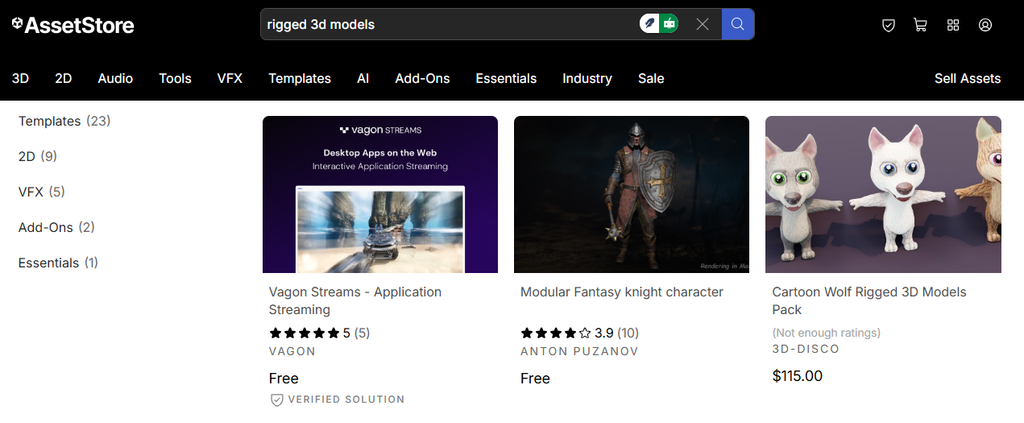The image size is (1024, 423).
Task: Open the 2D category menu
Action: pyautogui.click(x=63, y=78)
